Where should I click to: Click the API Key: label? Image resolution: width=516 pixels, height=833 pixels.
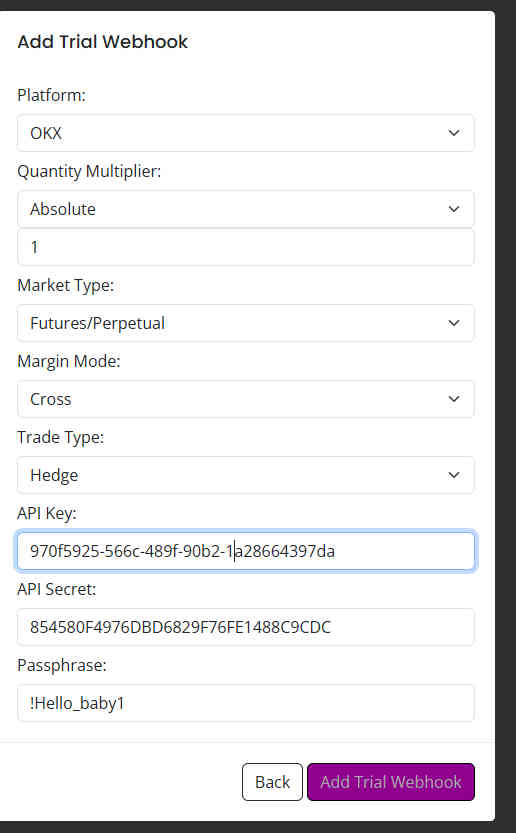coord(47,513)
